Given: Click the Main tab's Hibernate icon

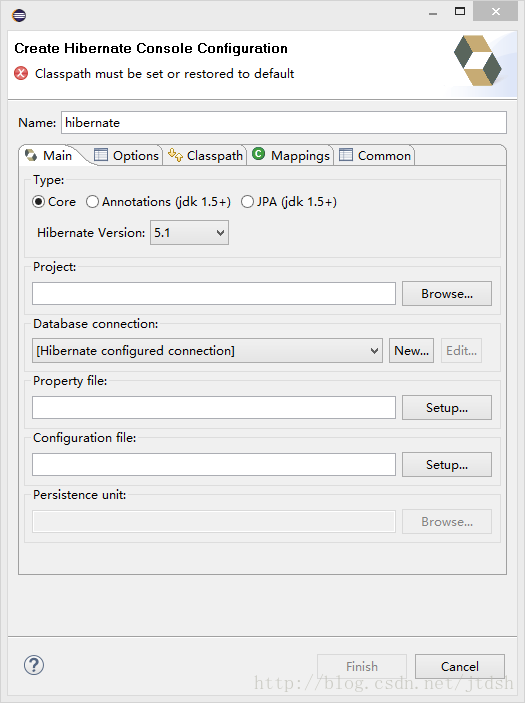Looking at the screenshot, I should point(31,155).
